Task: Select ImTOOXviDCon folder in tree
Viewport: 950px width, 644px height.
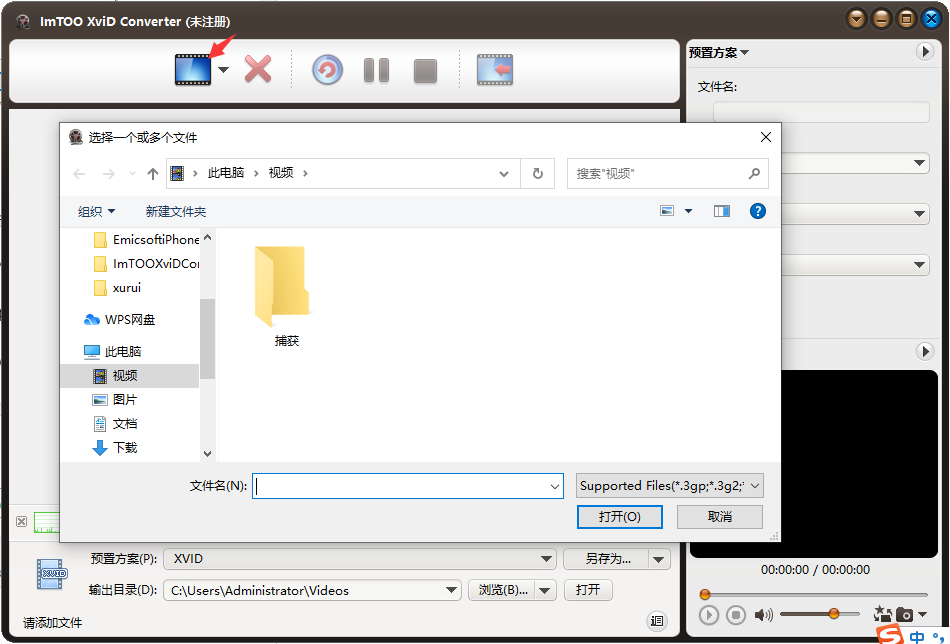Action: 147,264
